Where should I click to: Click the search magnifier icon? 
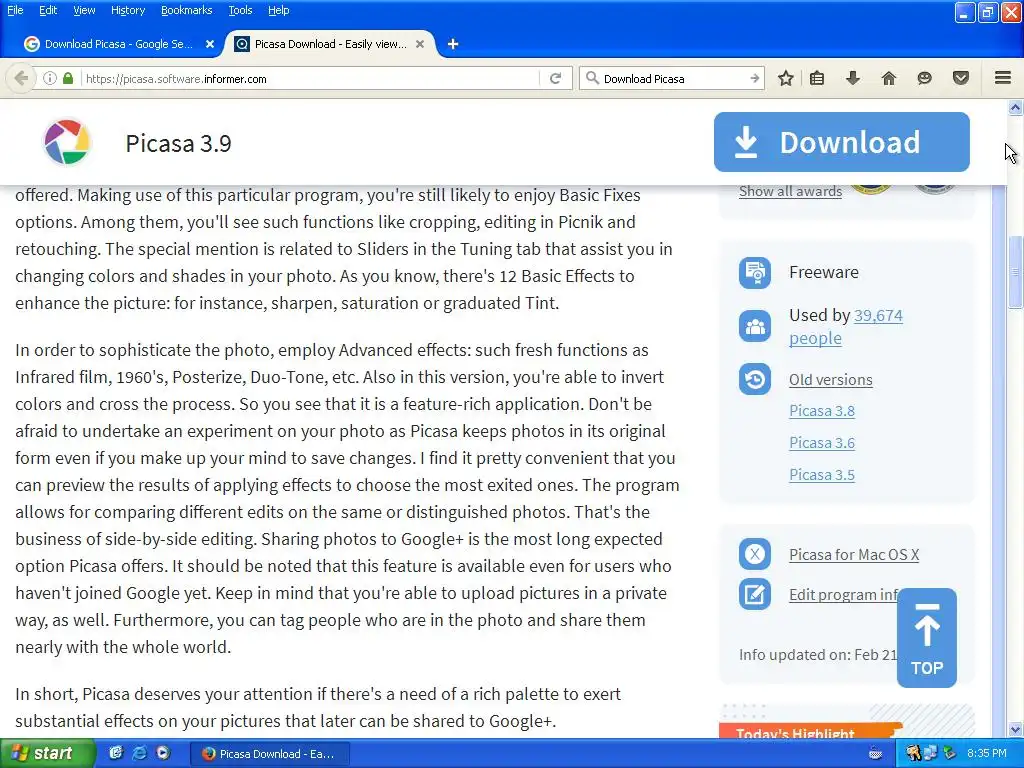pos(592,78)
